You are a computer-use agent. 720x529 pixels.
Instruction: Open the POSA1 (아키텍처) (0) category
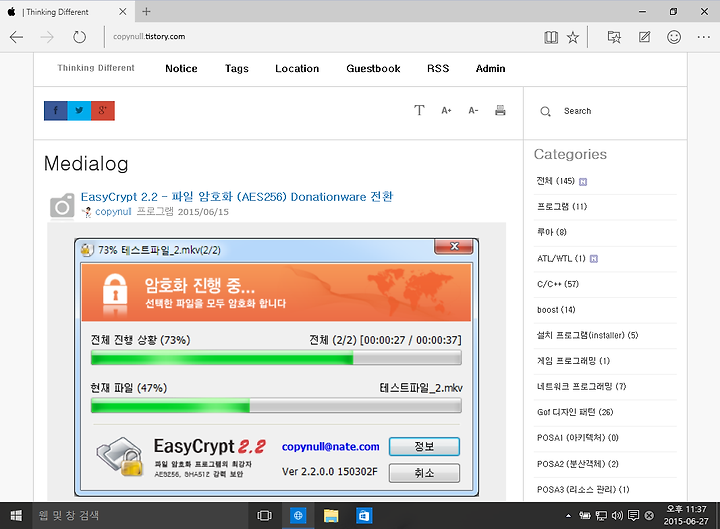[578, 438]
